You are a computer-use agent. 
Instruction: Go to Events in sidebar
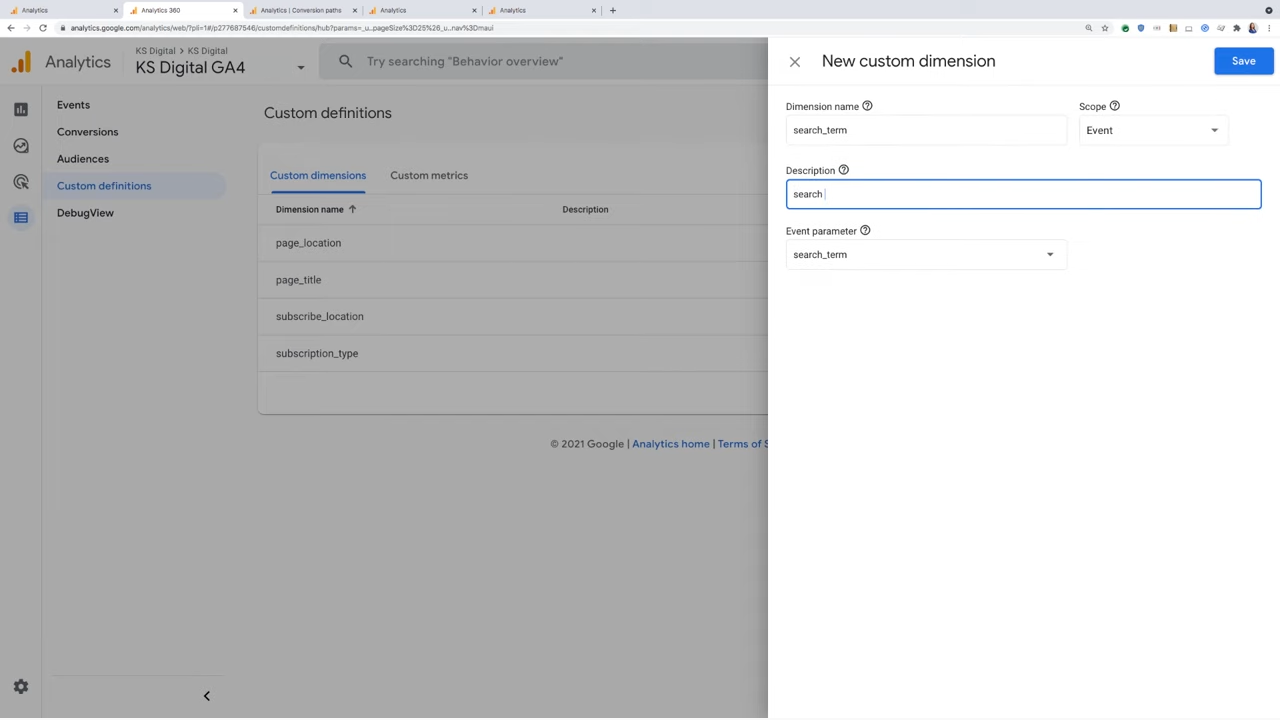[x=73, y=105]
